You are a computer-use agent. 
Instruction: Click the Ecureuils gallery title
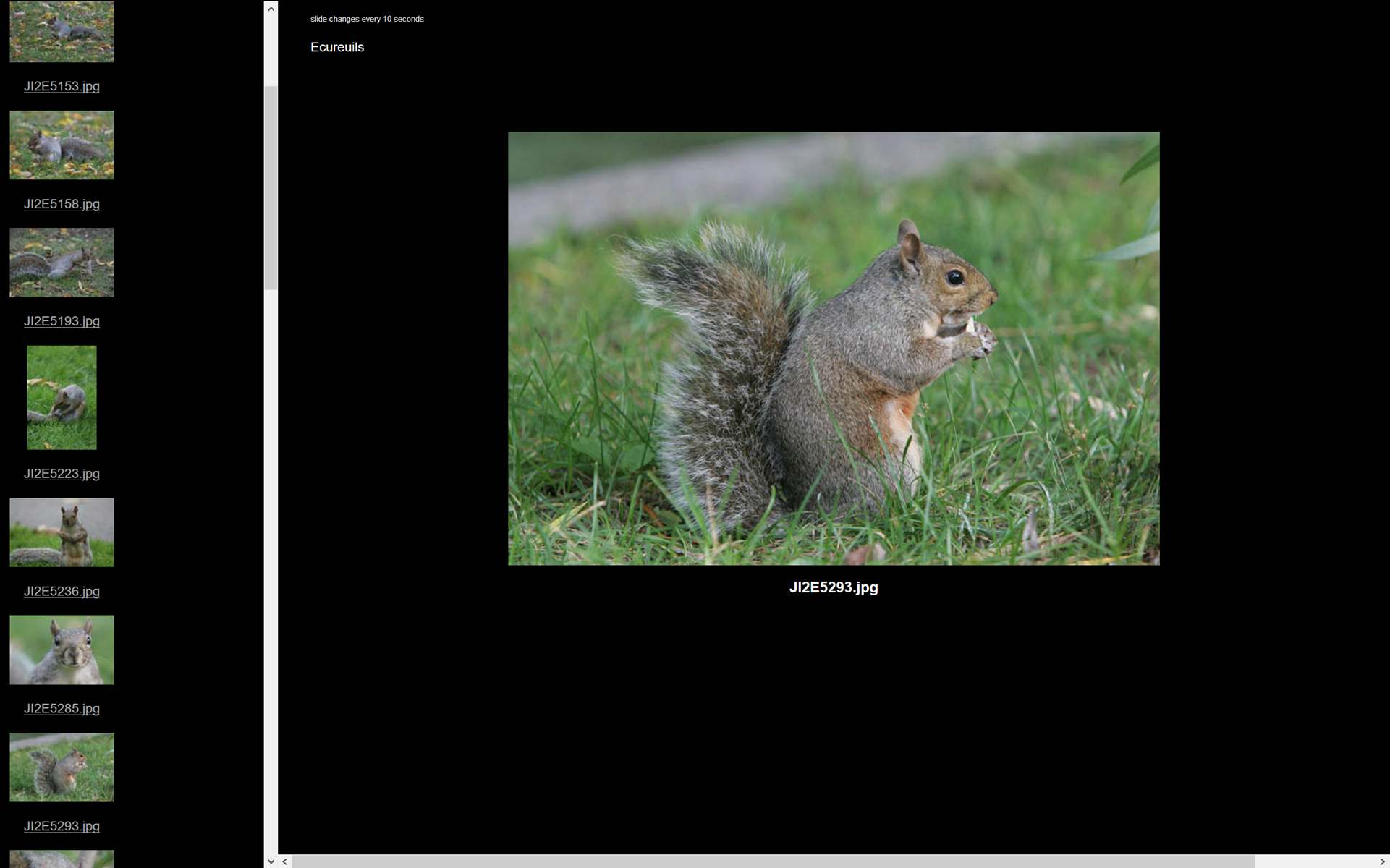pos(337,47)
